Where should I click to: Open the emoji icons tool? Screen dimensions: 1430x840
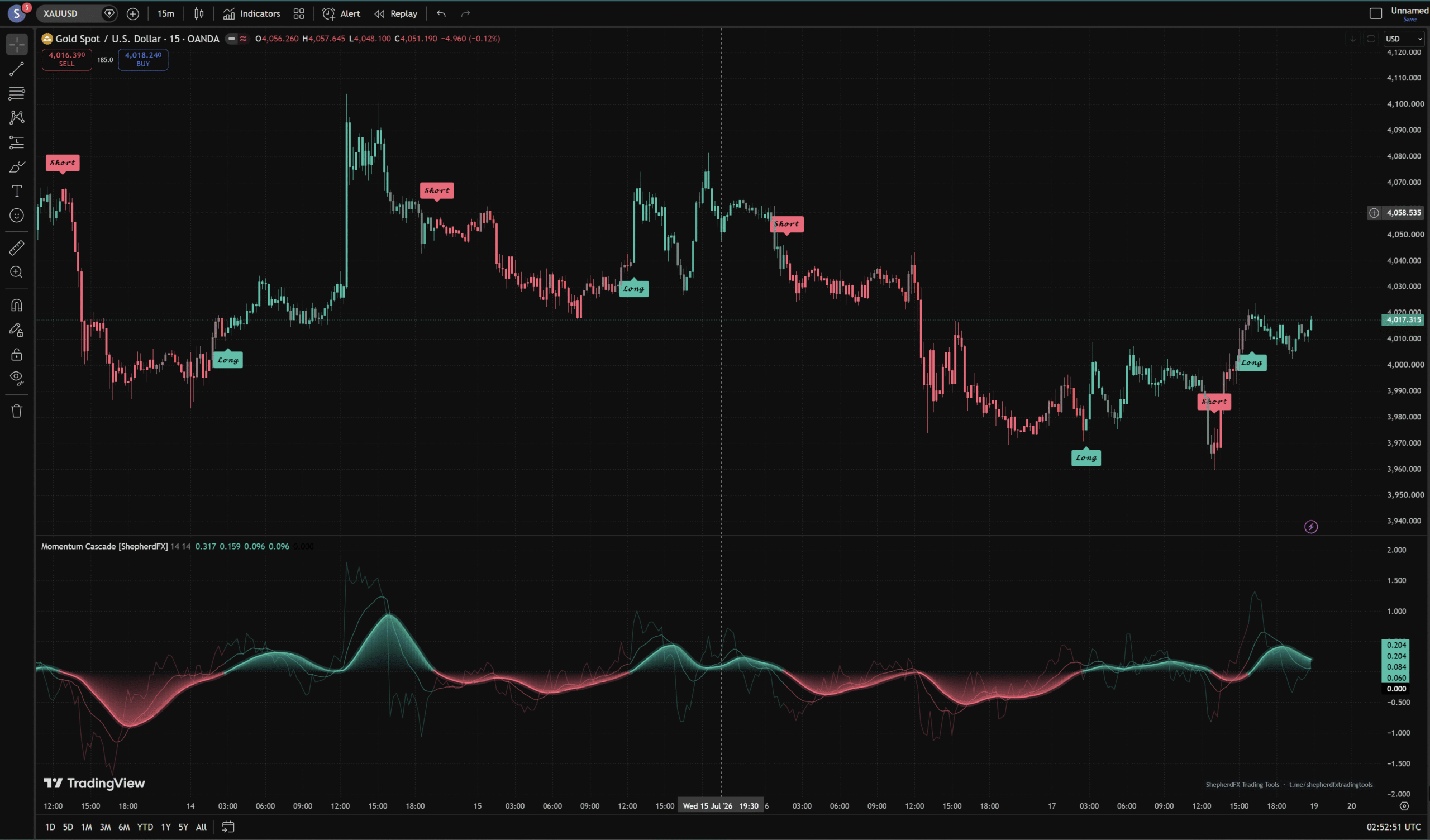(16, 216)
